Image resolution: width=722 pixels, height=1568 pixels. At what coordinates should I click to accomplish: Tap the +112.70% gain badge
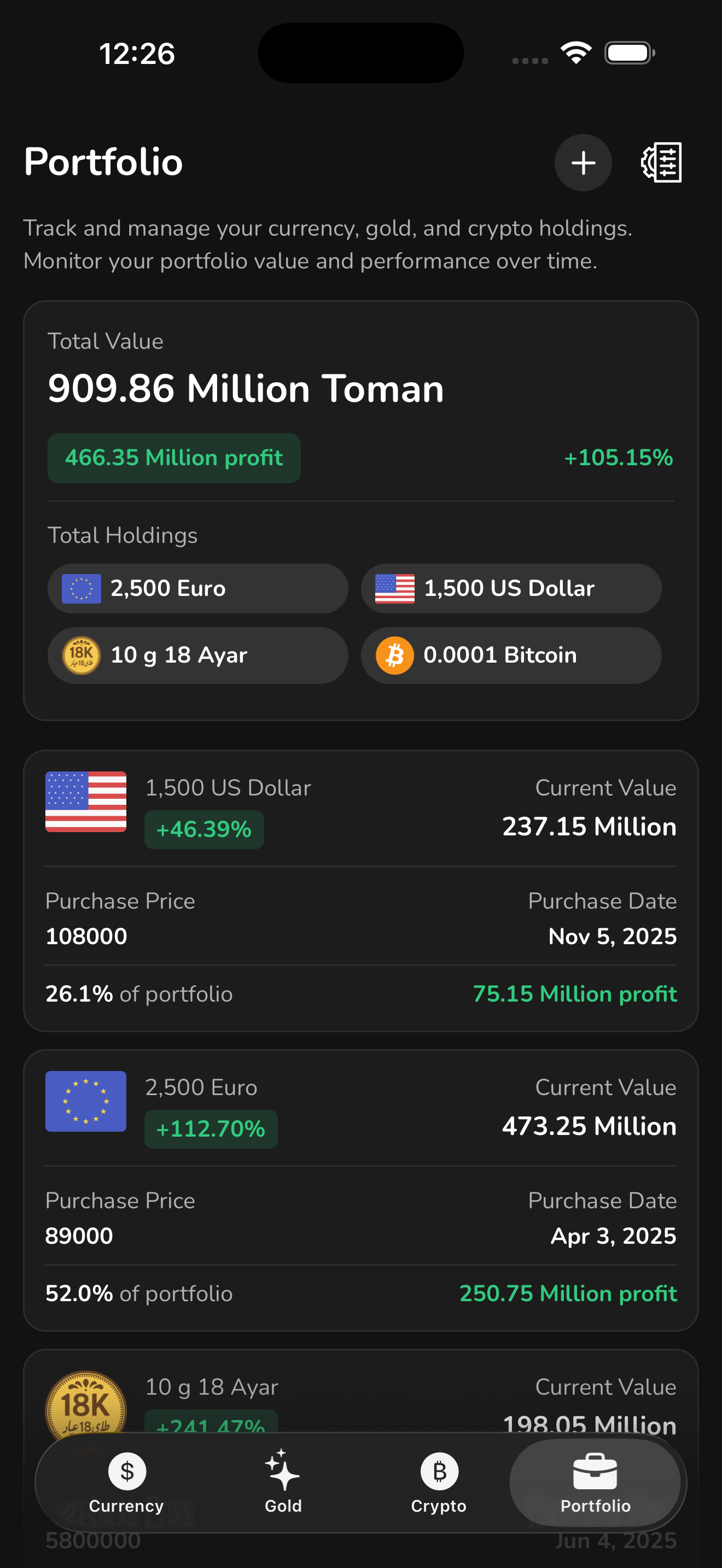click(211, 1129)
